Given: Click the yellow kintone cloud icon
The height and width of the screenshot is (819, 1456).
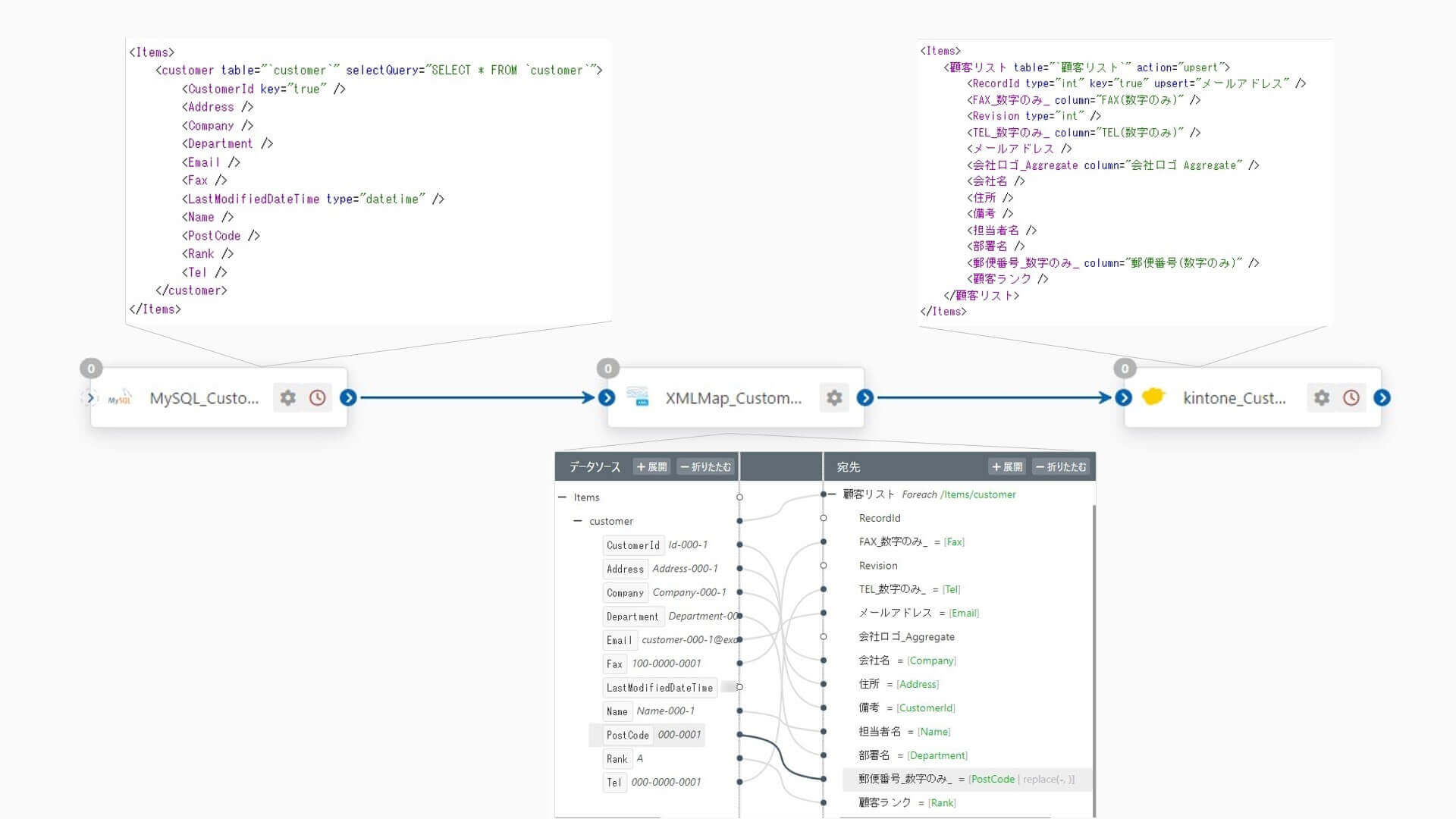Looking at the screenshot, I should 1153,397.
